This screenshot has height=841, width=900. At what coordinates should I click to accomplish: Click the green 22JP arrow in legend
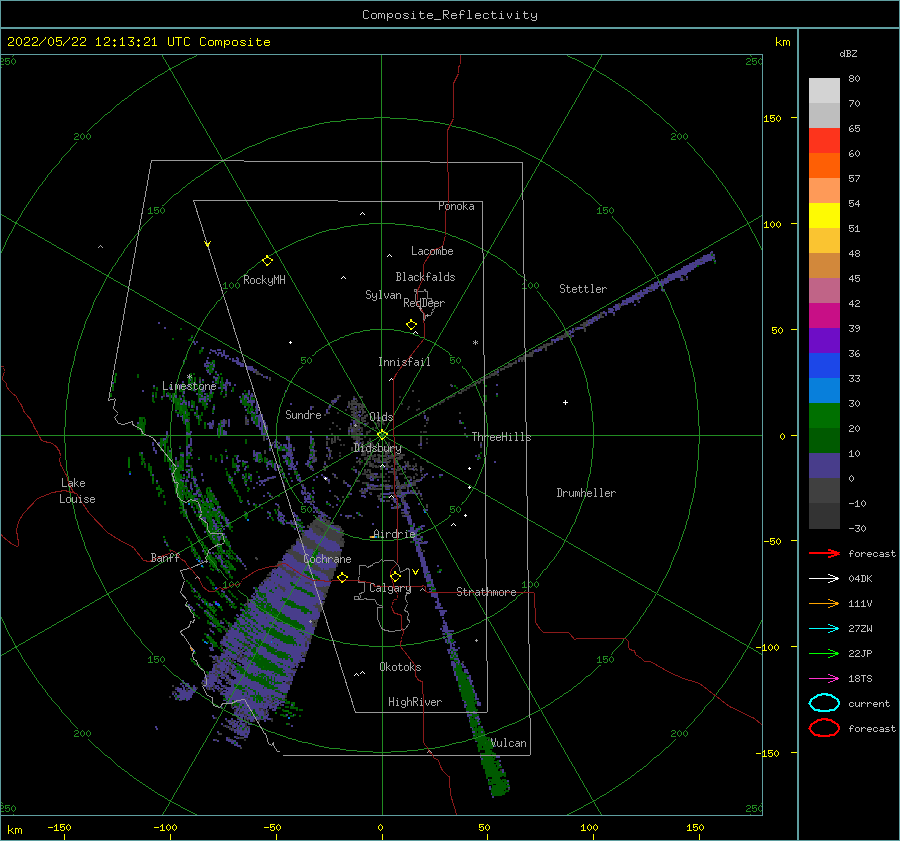pyautogui.click(x=824, y=653)
